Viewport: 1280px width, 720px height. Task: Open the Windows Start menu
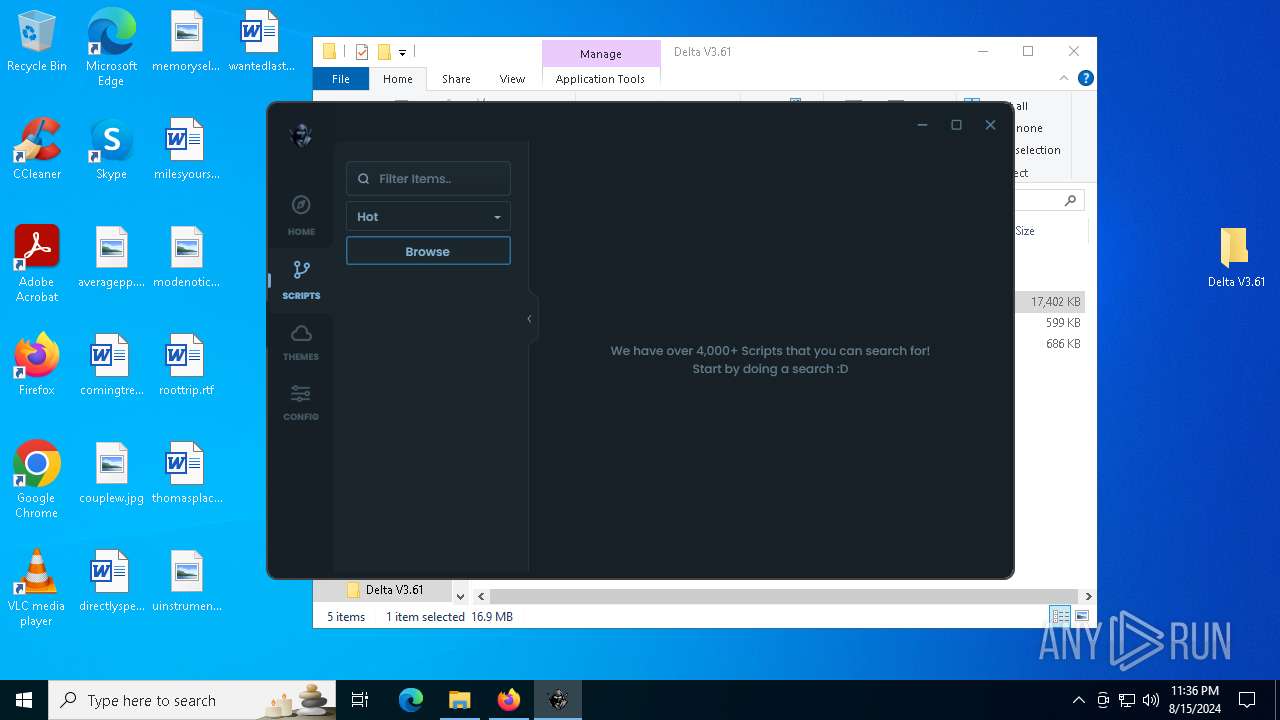pos(24,700)
